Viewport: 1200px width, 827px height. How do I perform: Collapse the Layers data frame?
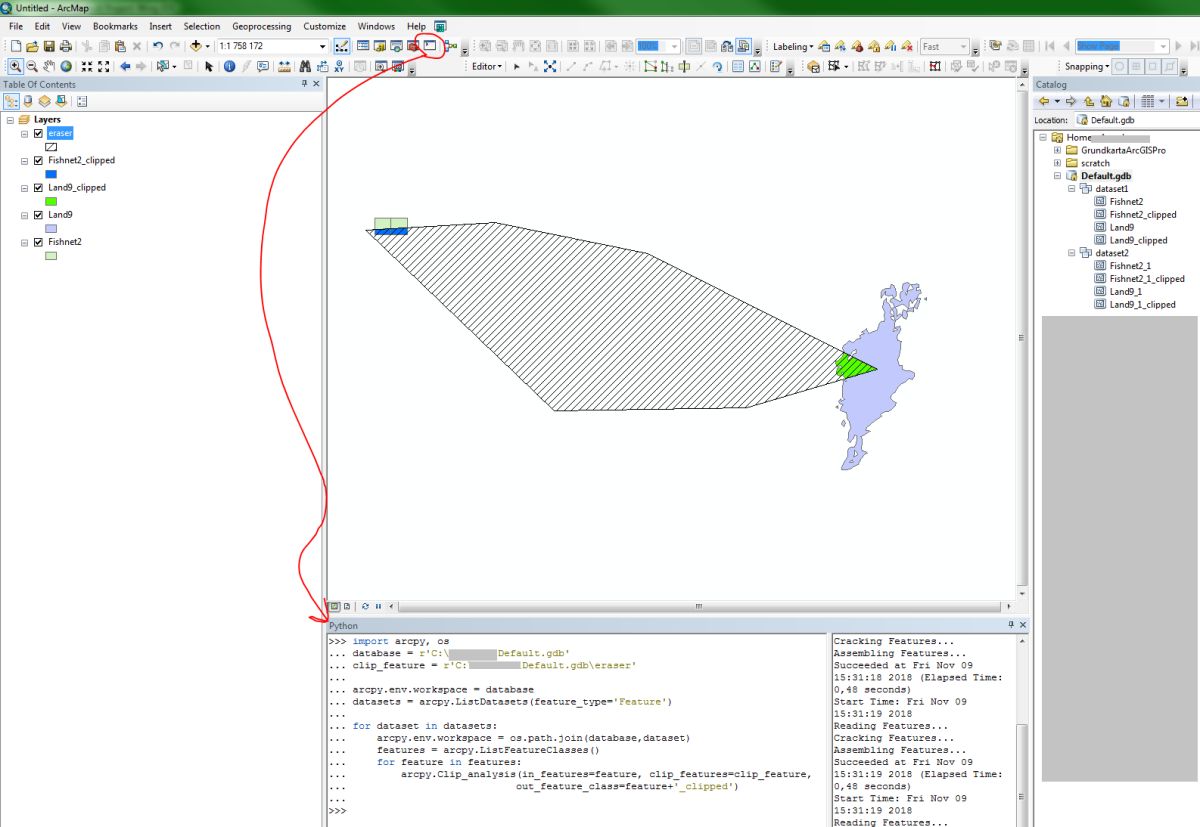[9, 120]
